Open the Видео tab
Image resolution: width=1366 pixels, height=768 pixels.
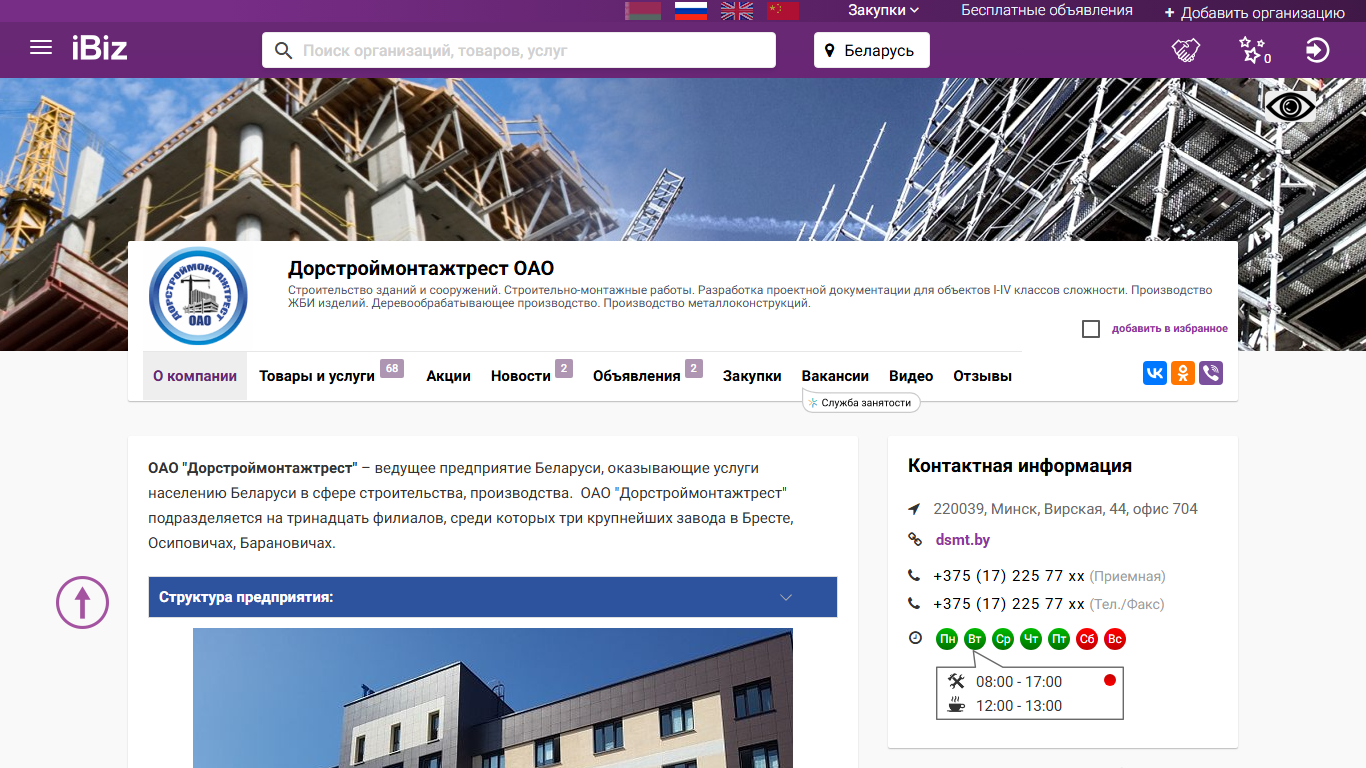point(911,376)
